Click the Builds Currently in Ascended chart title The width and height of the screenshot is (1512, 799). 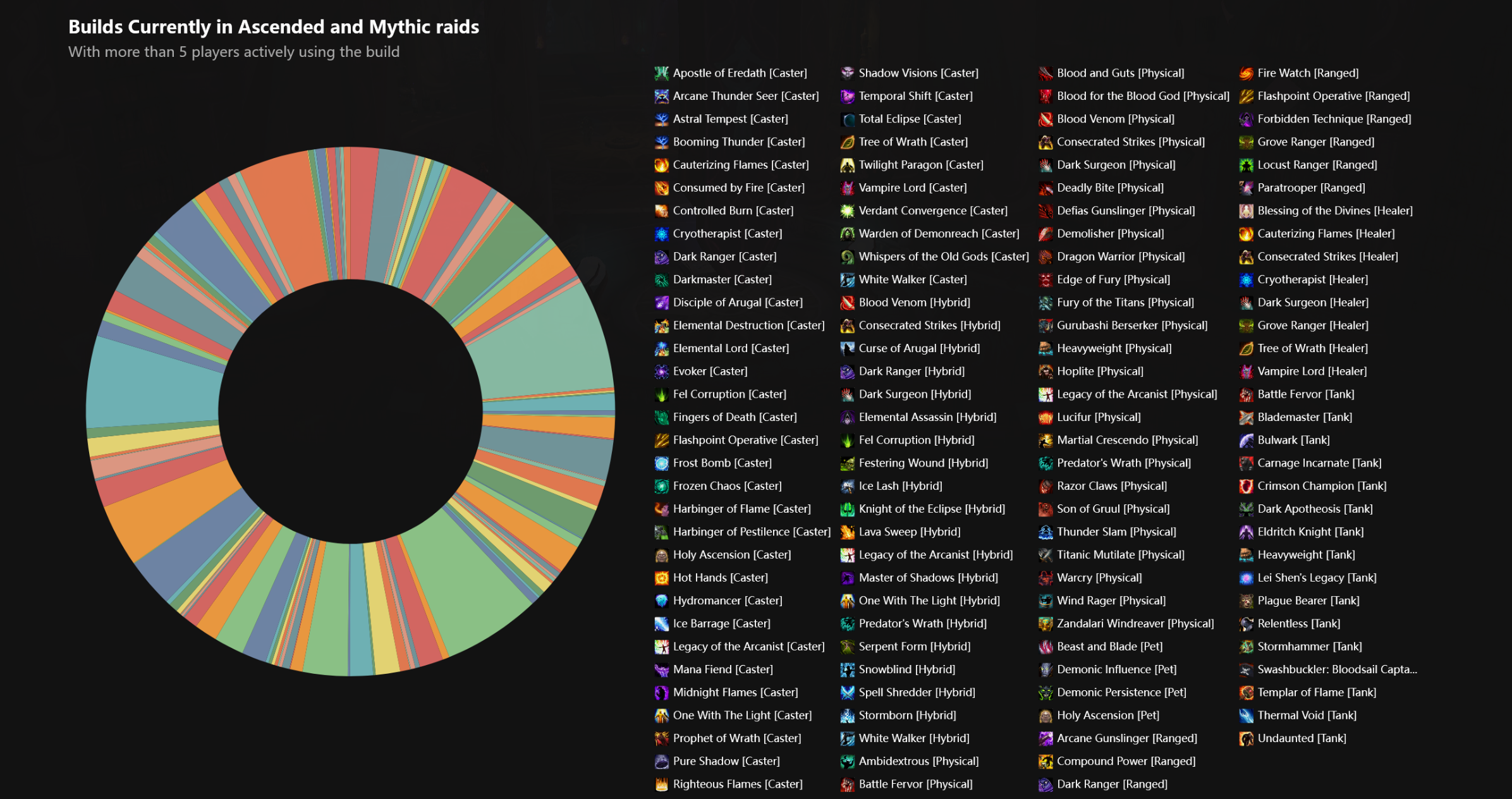pos(274,27)
